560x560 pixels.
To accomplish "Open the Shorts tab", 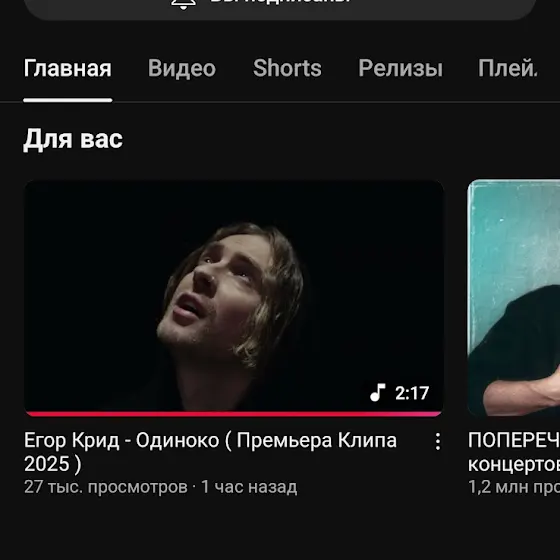I will (x=287, y=68).
